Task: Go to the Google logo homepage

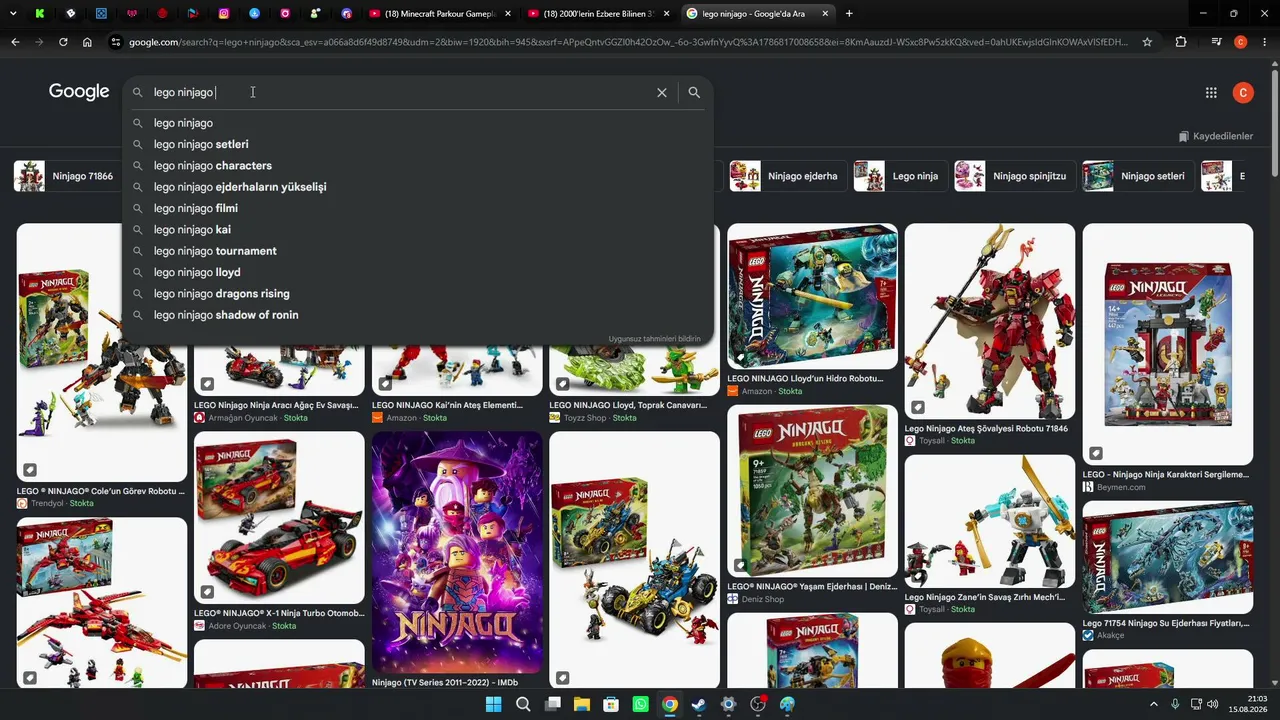Action: tap(79, 92)
